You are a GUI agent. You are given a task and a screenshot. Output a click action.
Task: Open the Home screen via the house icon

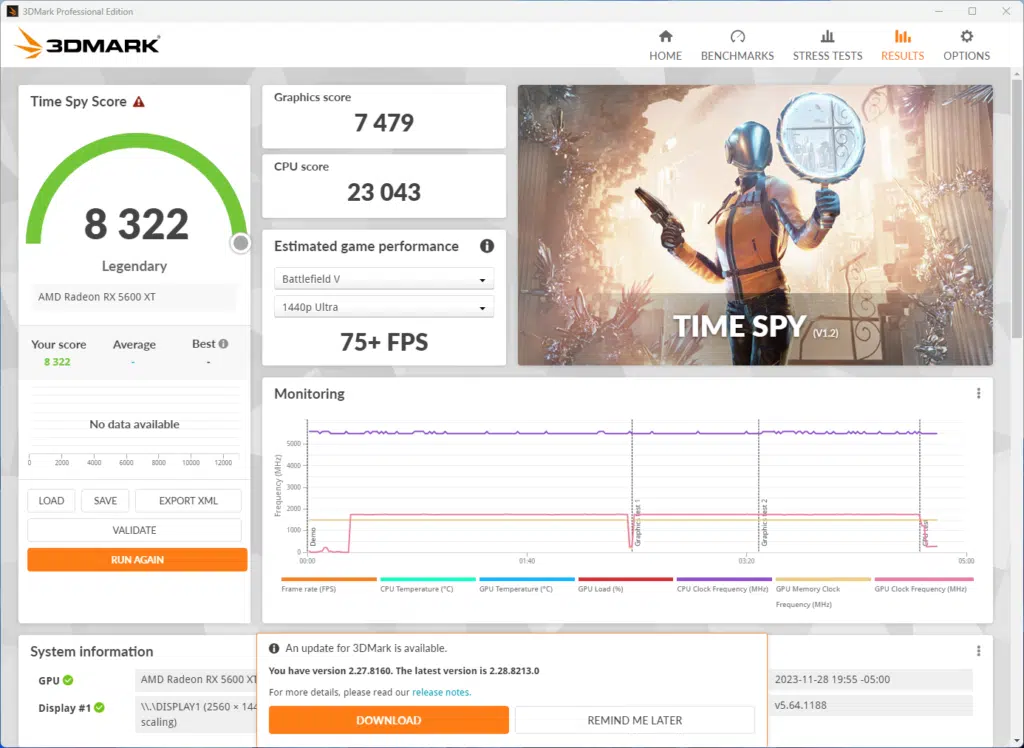pyautogui.click(x=665, y=37)
